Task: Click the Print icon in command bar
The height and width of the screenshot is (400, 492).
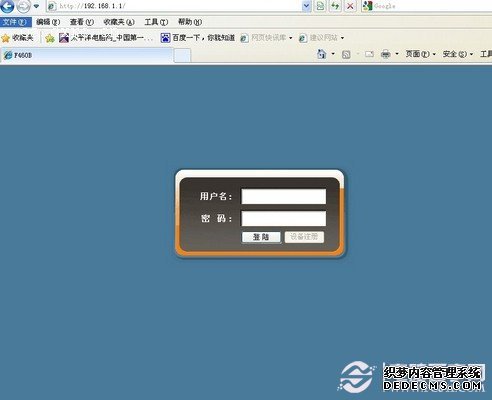Action: (386, 54)
